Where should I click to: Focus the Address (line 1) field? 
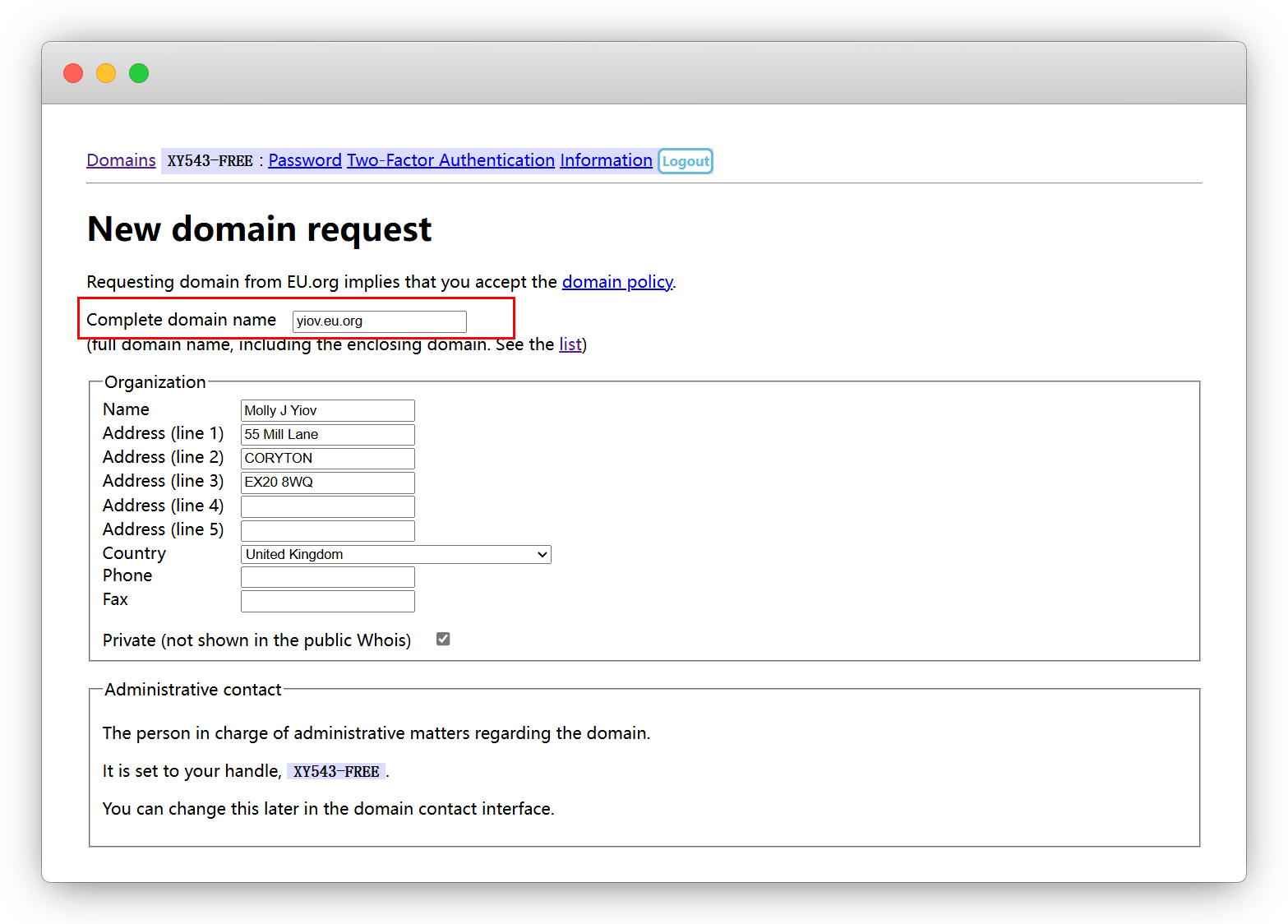[327, 434]
